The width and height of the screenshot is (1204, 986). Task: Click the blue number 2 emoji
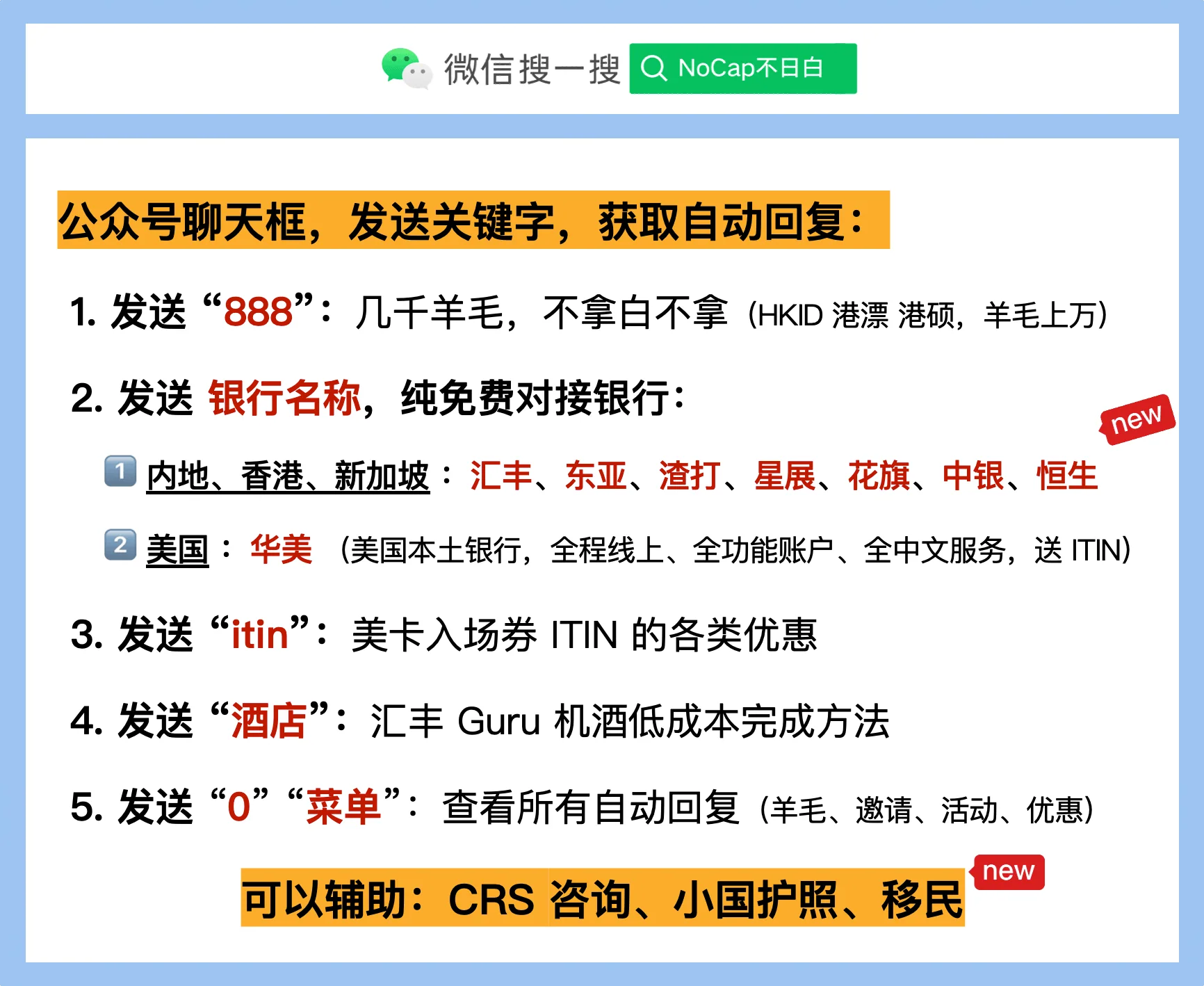click(x=120, y=545)
